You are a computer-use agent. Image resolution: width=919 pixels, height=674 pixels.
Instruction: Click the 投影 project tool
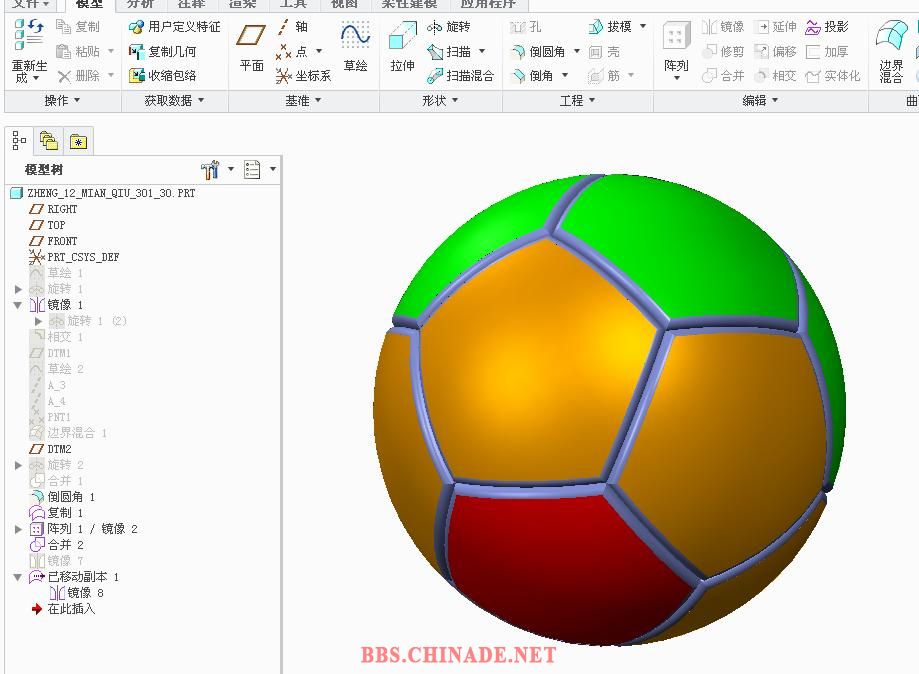(827, 27)
